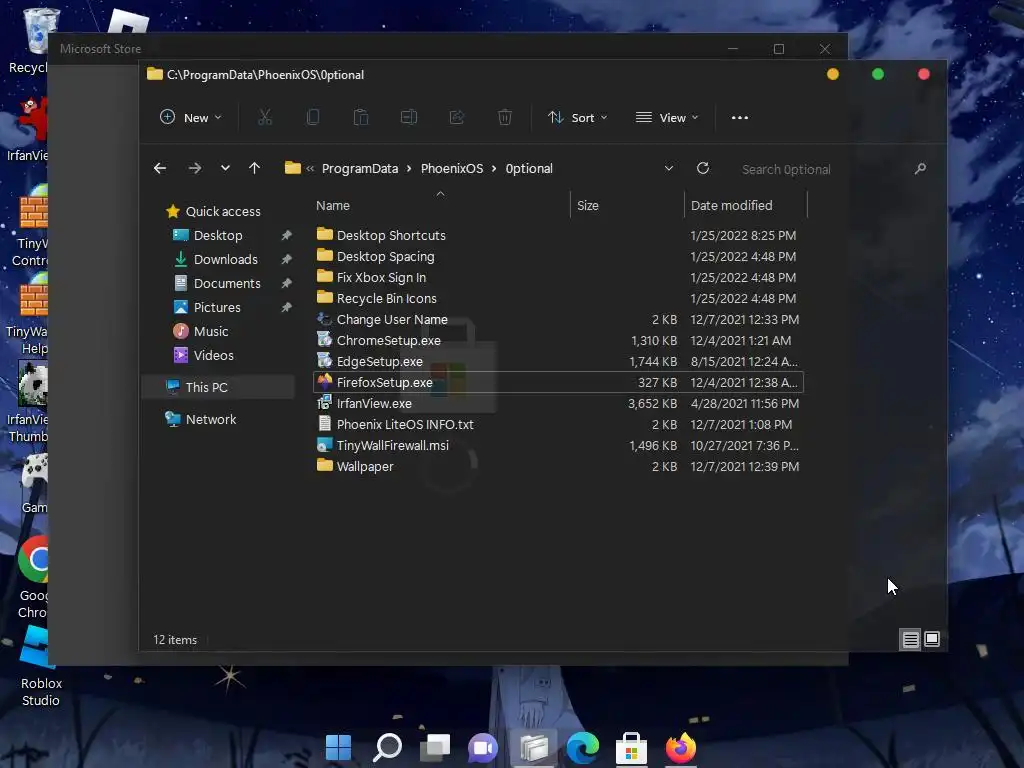
Task: Click the search magnifier icon
Action: 920,168
